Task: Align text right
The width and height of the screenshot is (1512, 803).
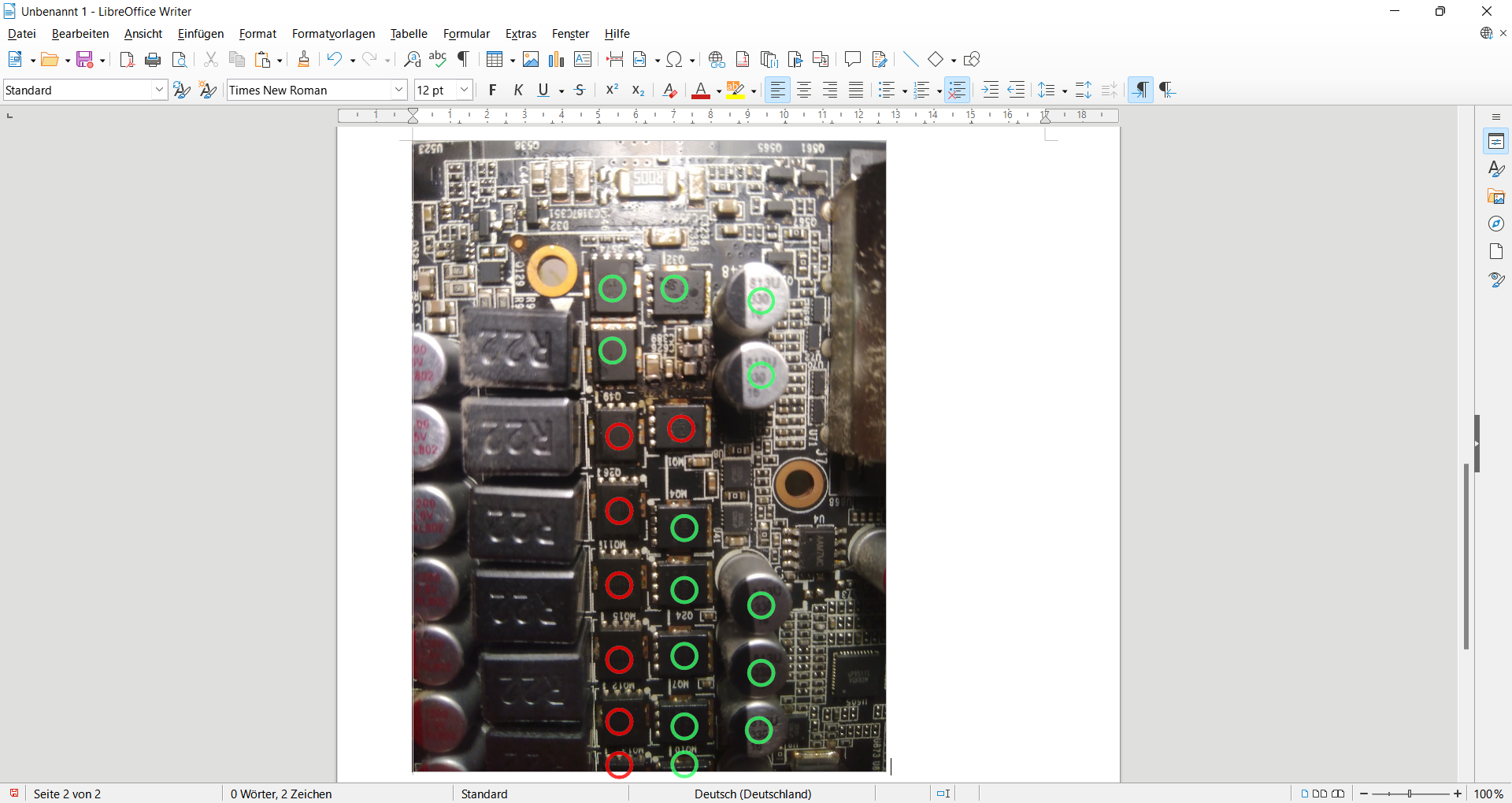Action: pos(830,90)
